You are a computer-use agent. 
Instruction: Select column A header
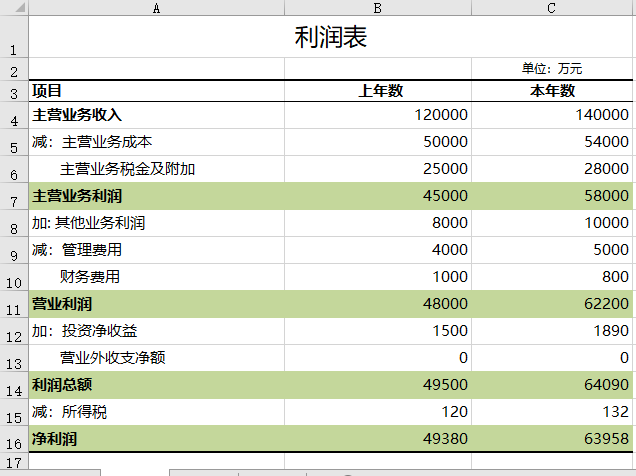point(156,7)
